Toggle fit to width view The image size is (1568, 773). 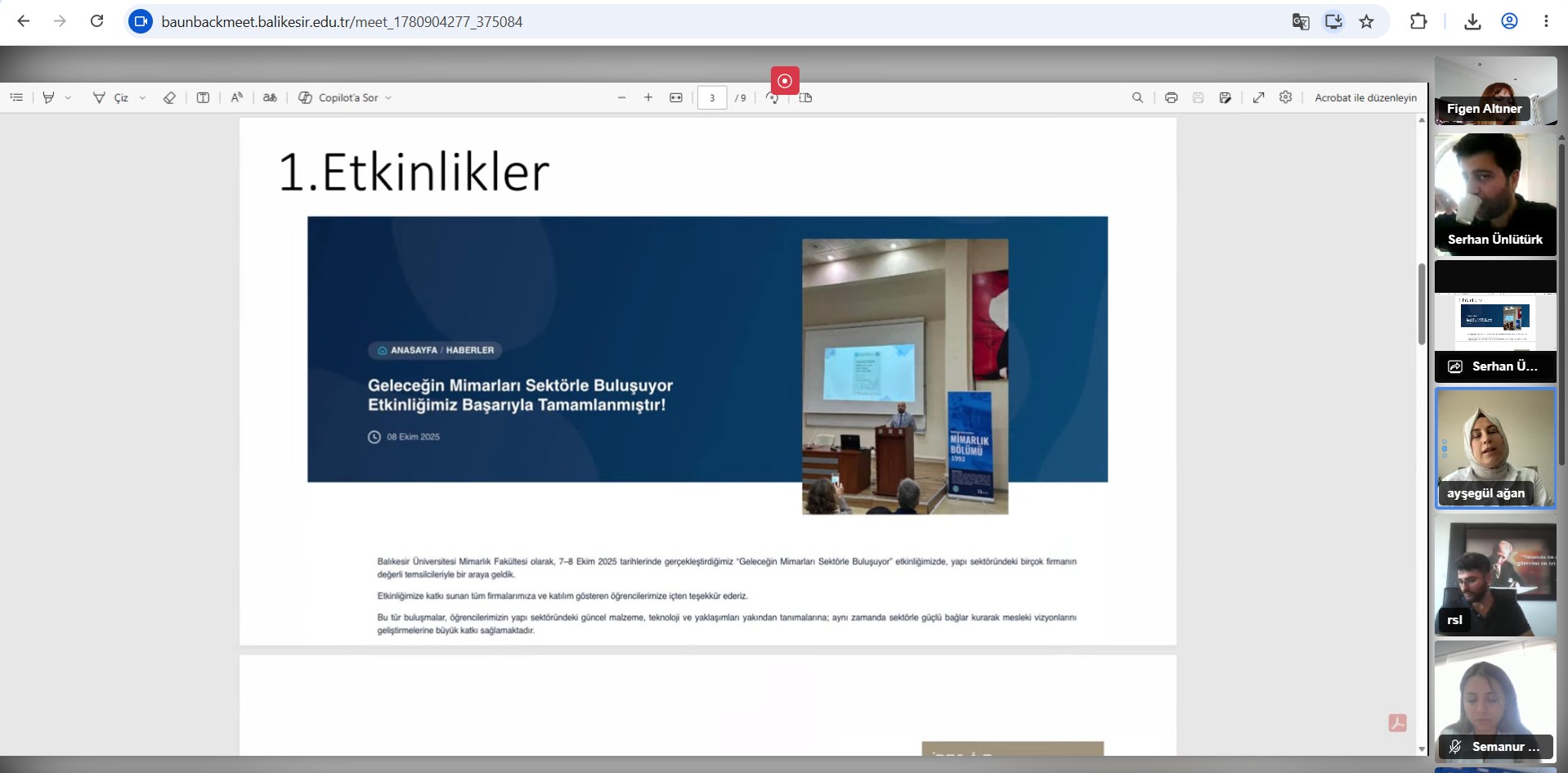coord(676,97)
